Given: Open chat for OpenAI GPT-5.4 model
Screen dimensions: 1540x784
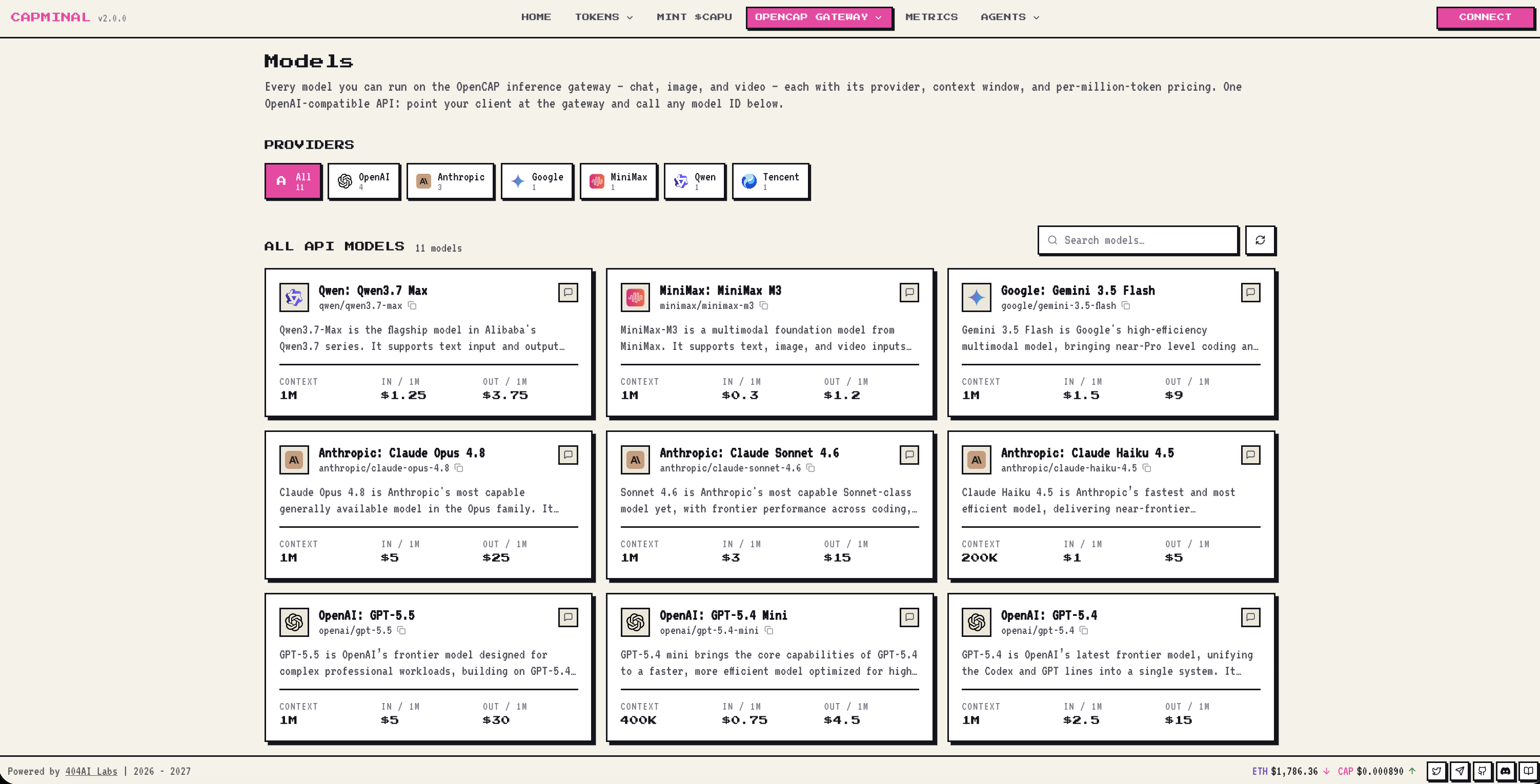Looking at the screenshot, I should 1251,617.
